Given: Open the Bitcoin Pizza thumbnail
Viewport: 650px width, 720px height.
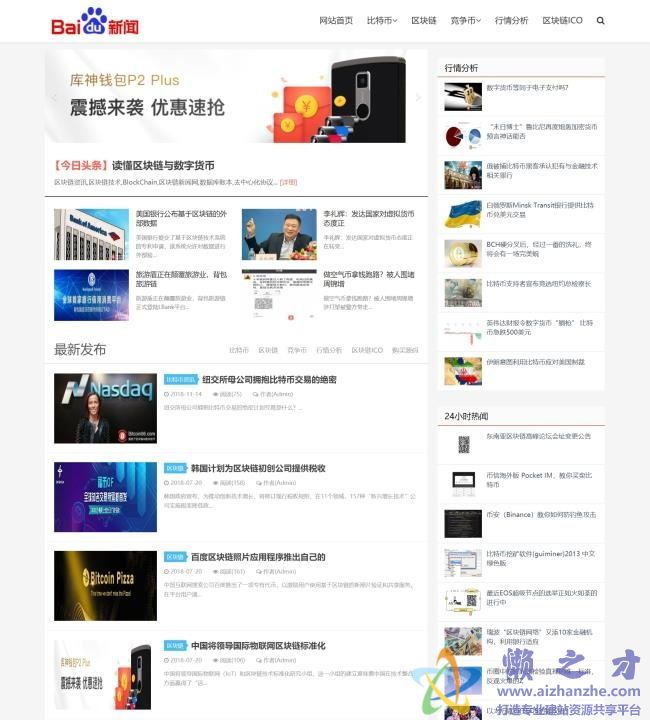Looking at the screenshot, I should [105, 586].
